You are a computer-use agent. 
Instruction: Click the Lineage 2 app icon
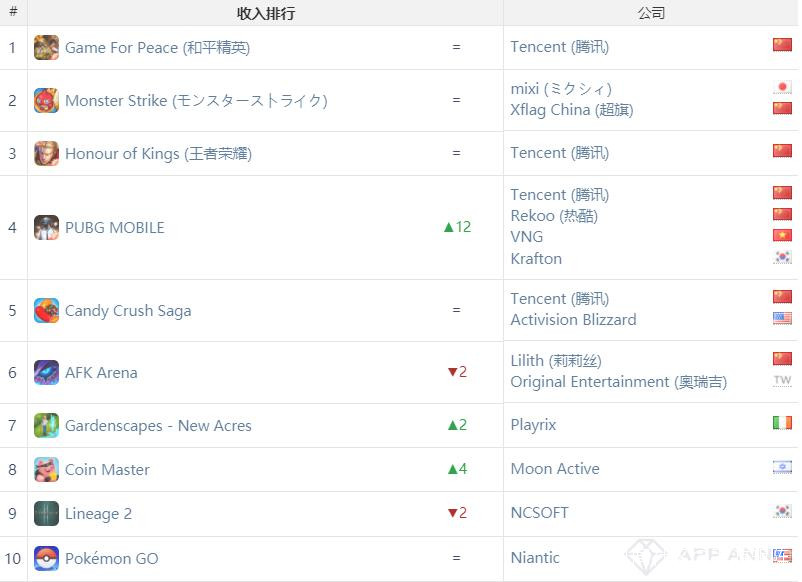(x=46, y=513)
